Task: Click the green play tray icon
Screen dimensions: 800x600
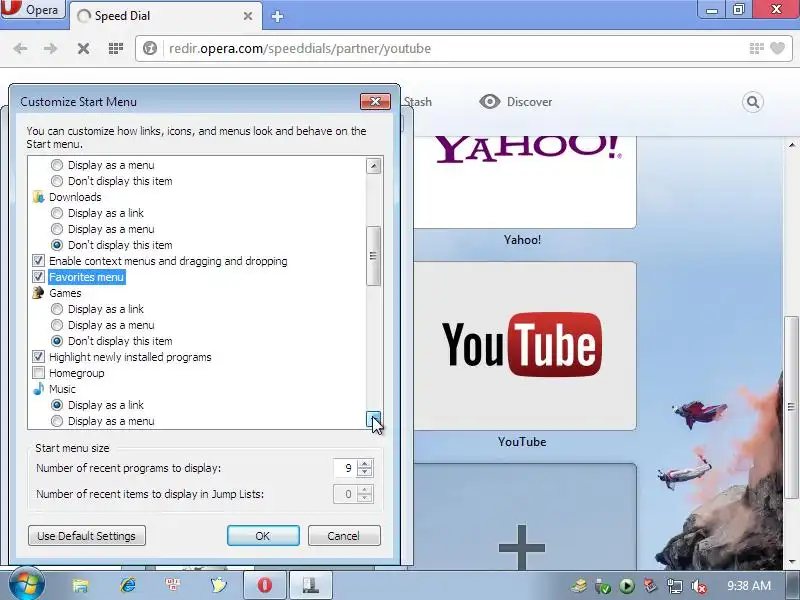Action: 627,586
